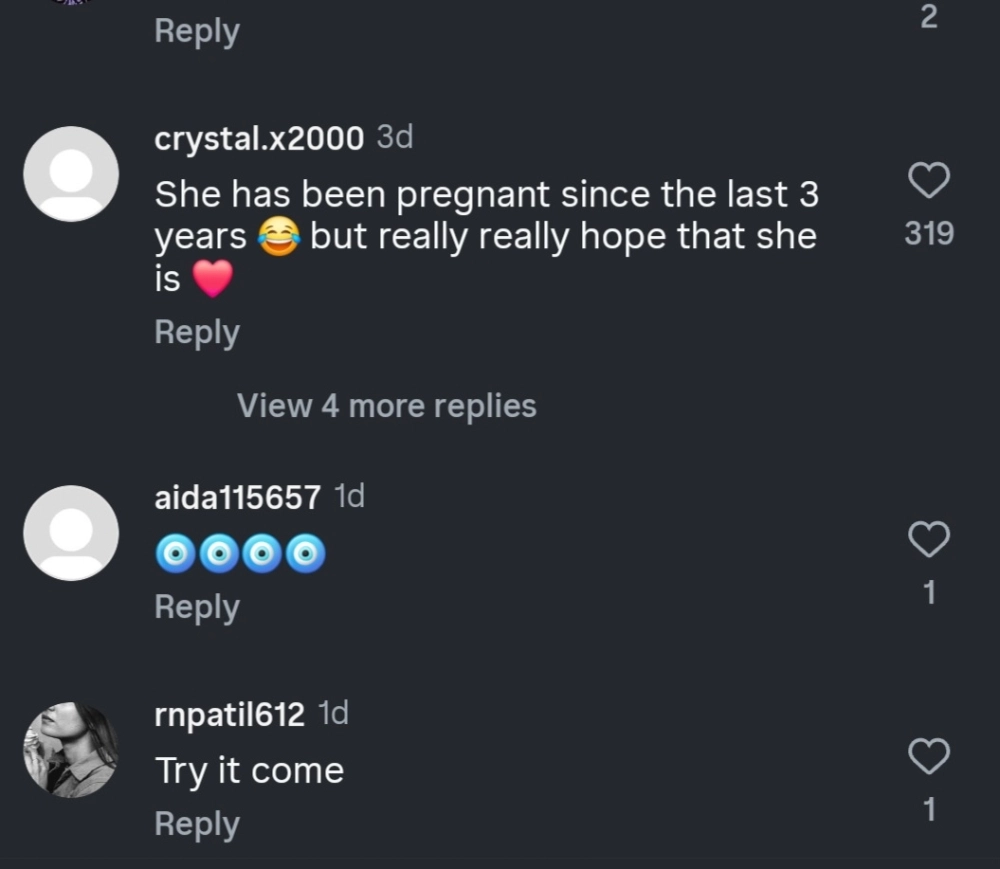
Task: Open aida115657's default avatar
Action: (71, 533)
